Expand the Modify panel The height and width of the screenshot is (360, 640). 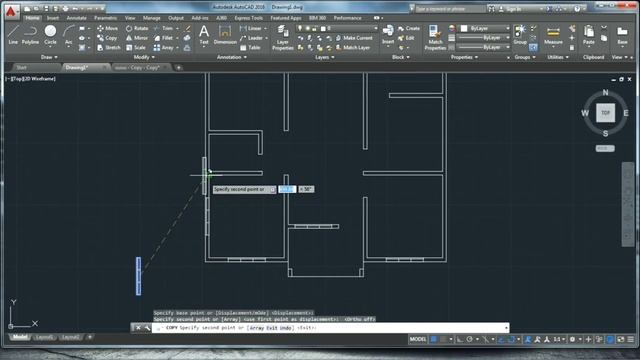click(144, 57)
